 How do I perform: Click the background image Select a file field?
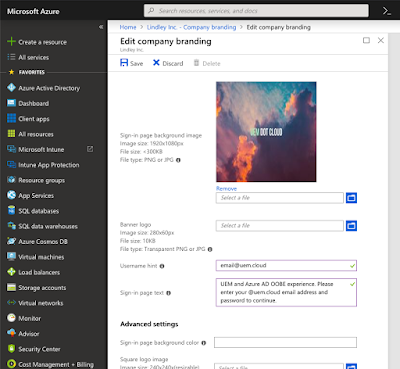[x=280, y=198]
